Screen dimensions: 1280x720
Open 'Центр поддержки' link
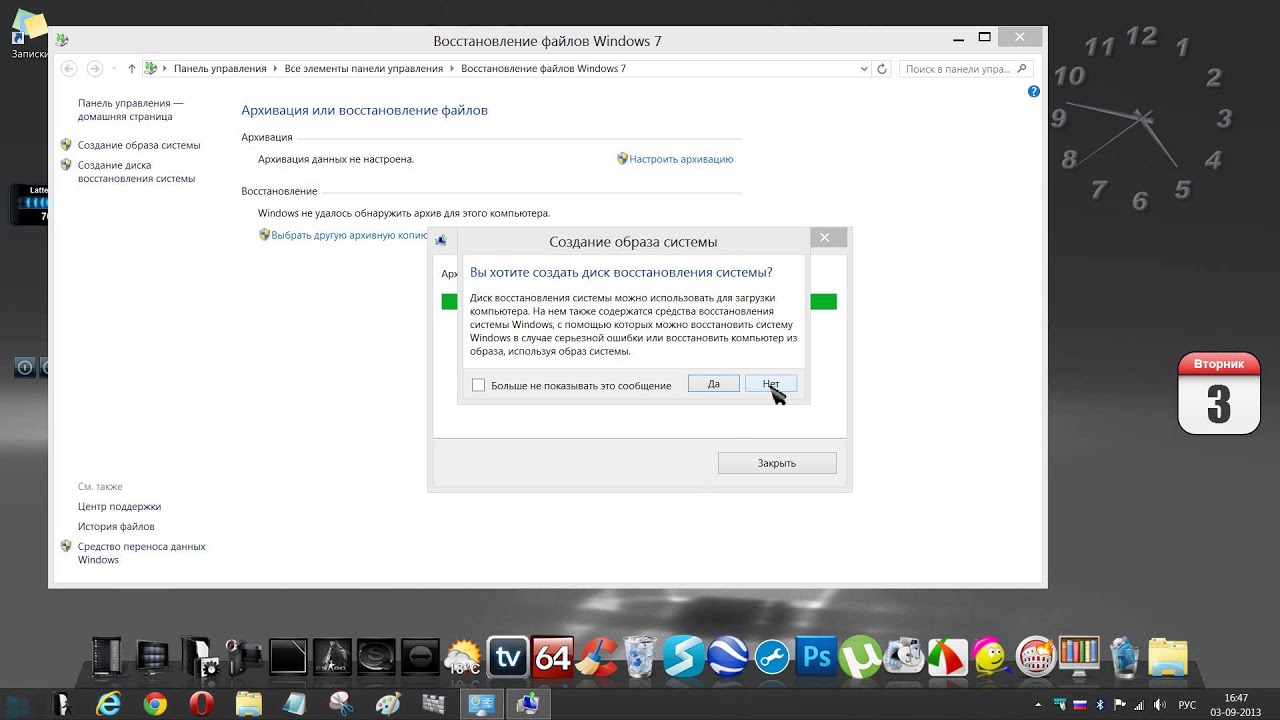point(119,507)
